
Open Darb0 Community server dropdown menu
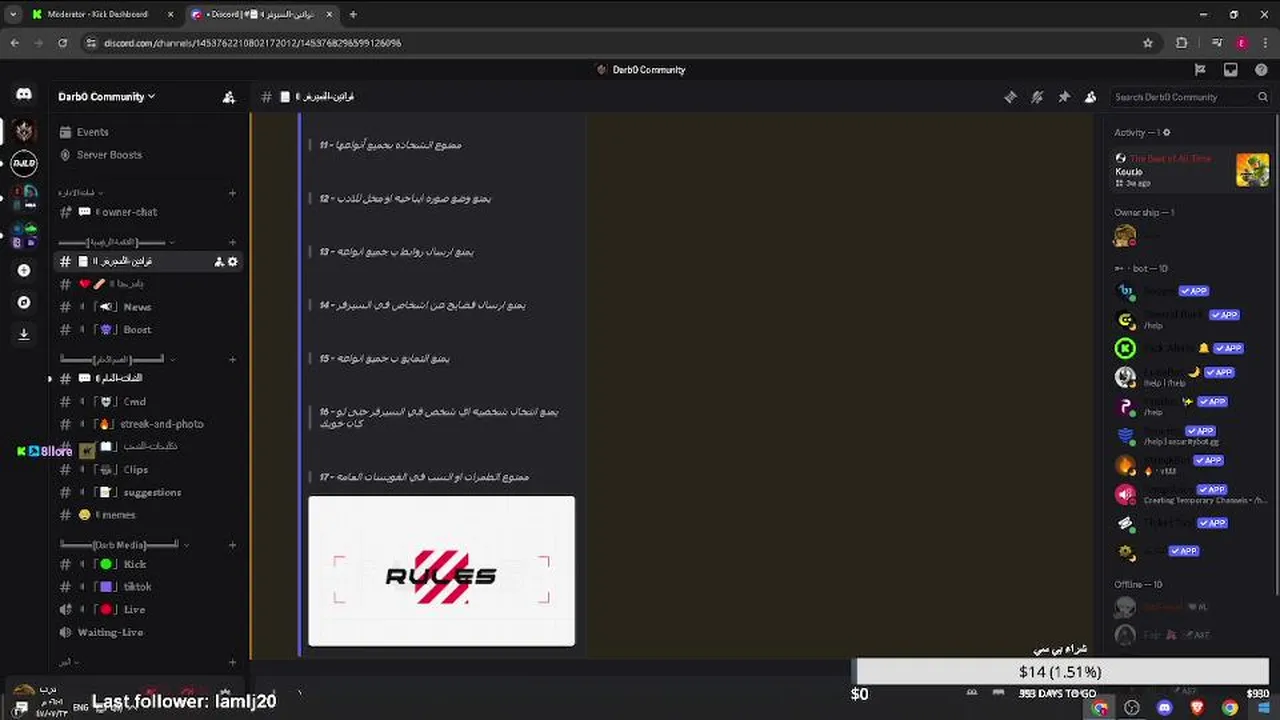107,97
